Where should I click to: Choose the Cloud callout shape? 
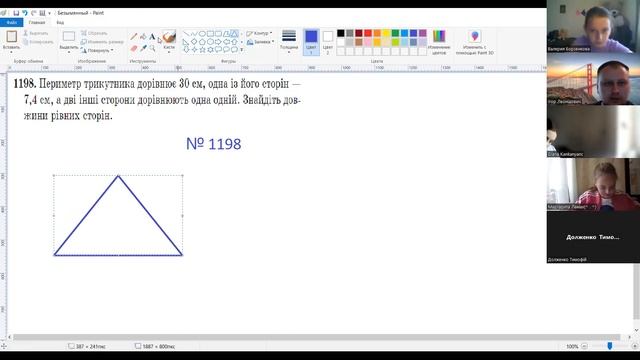pos(234,49)
